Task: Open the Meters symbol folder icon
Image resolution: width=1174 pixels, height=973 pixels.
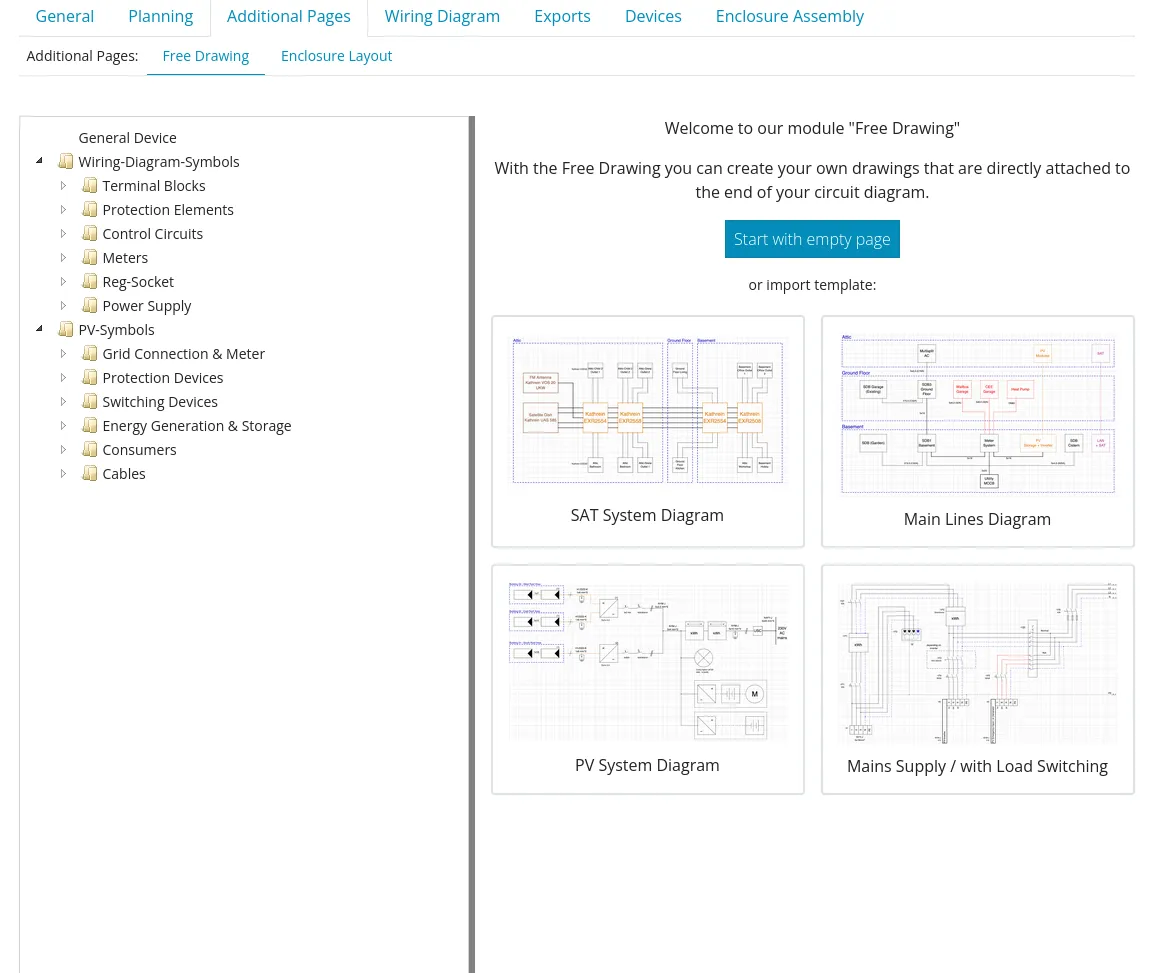Action: (x=90, y=257)
